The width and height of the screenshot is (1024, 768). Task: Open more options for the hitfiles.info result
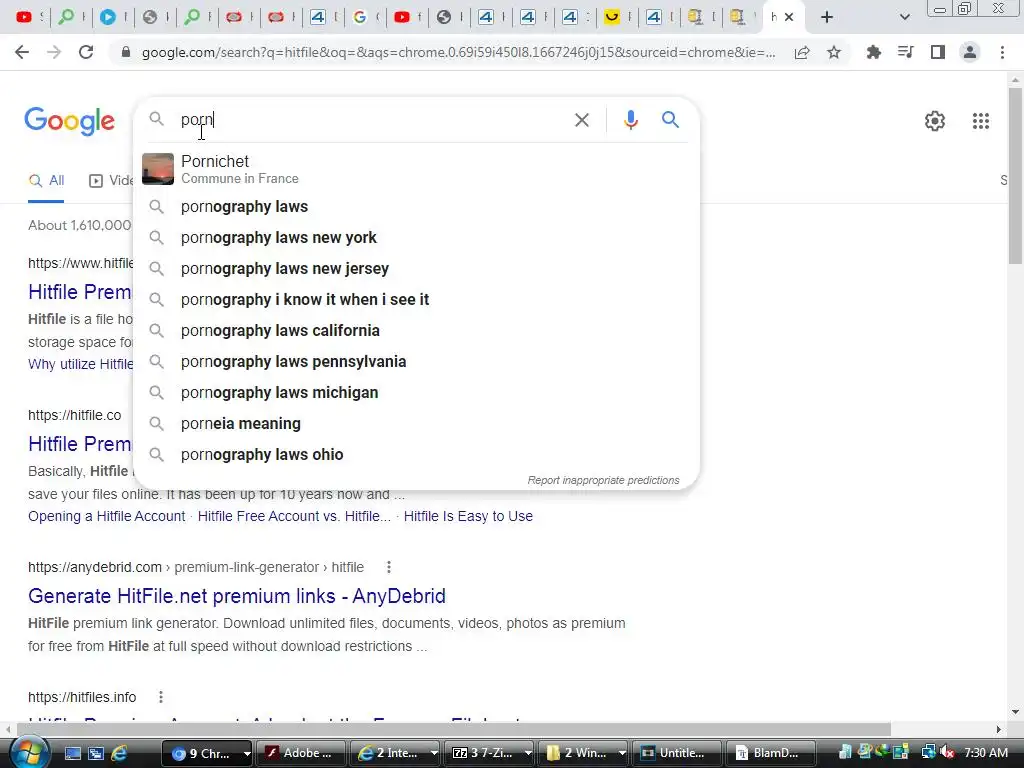click(161, 697)
